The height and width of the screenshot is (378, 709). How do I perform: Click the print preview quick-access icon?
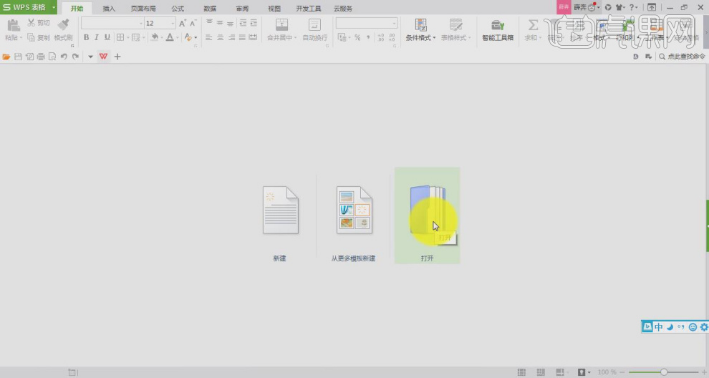[52, 57]
